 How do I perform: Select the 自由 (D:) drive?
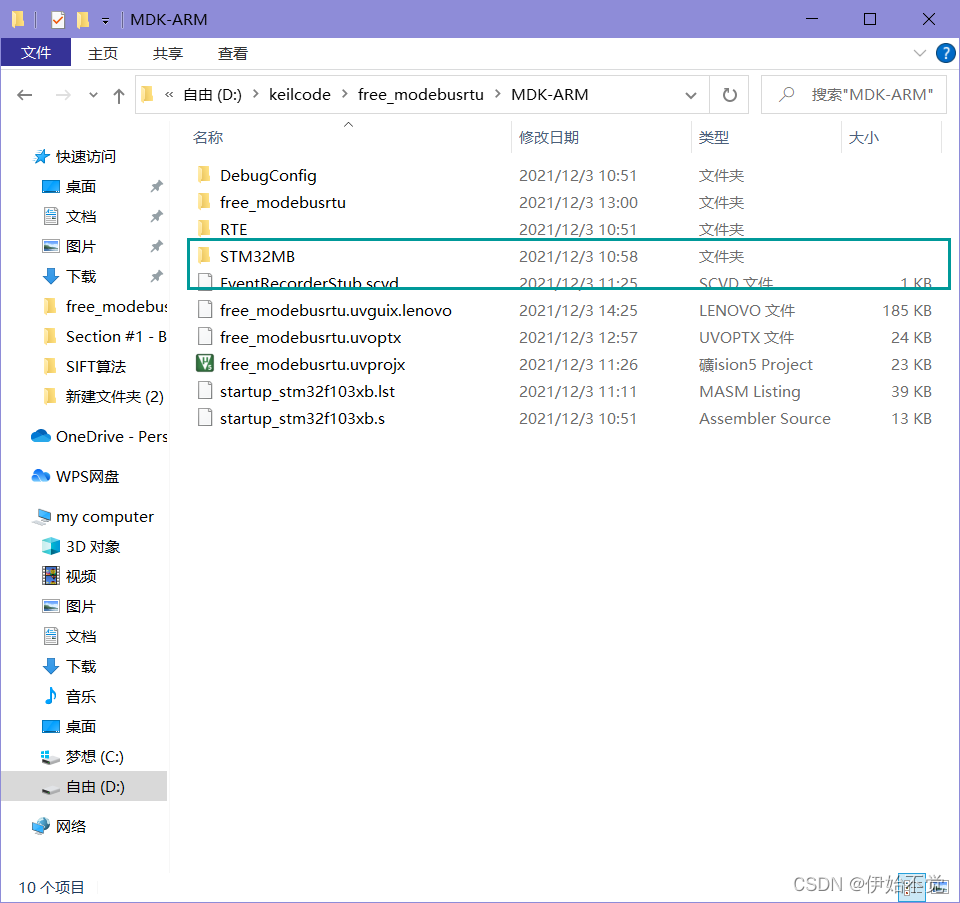[x=83, y=787]
